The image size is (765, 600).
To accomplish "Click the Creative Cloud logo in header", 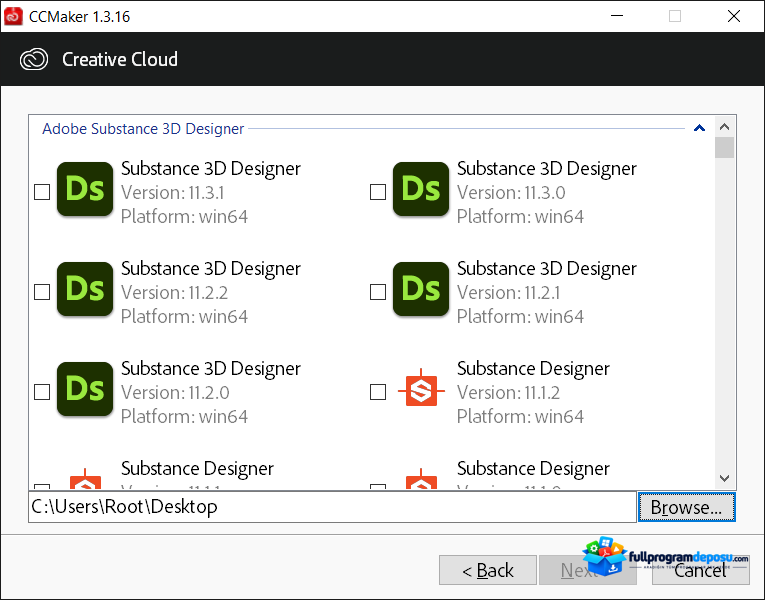I will [x=34, y=60].
